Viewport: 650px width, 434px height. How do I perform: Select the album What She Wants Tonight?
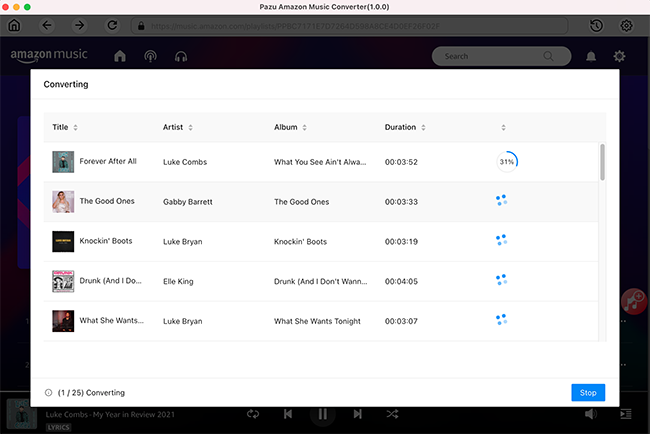[x=317, y=321]
